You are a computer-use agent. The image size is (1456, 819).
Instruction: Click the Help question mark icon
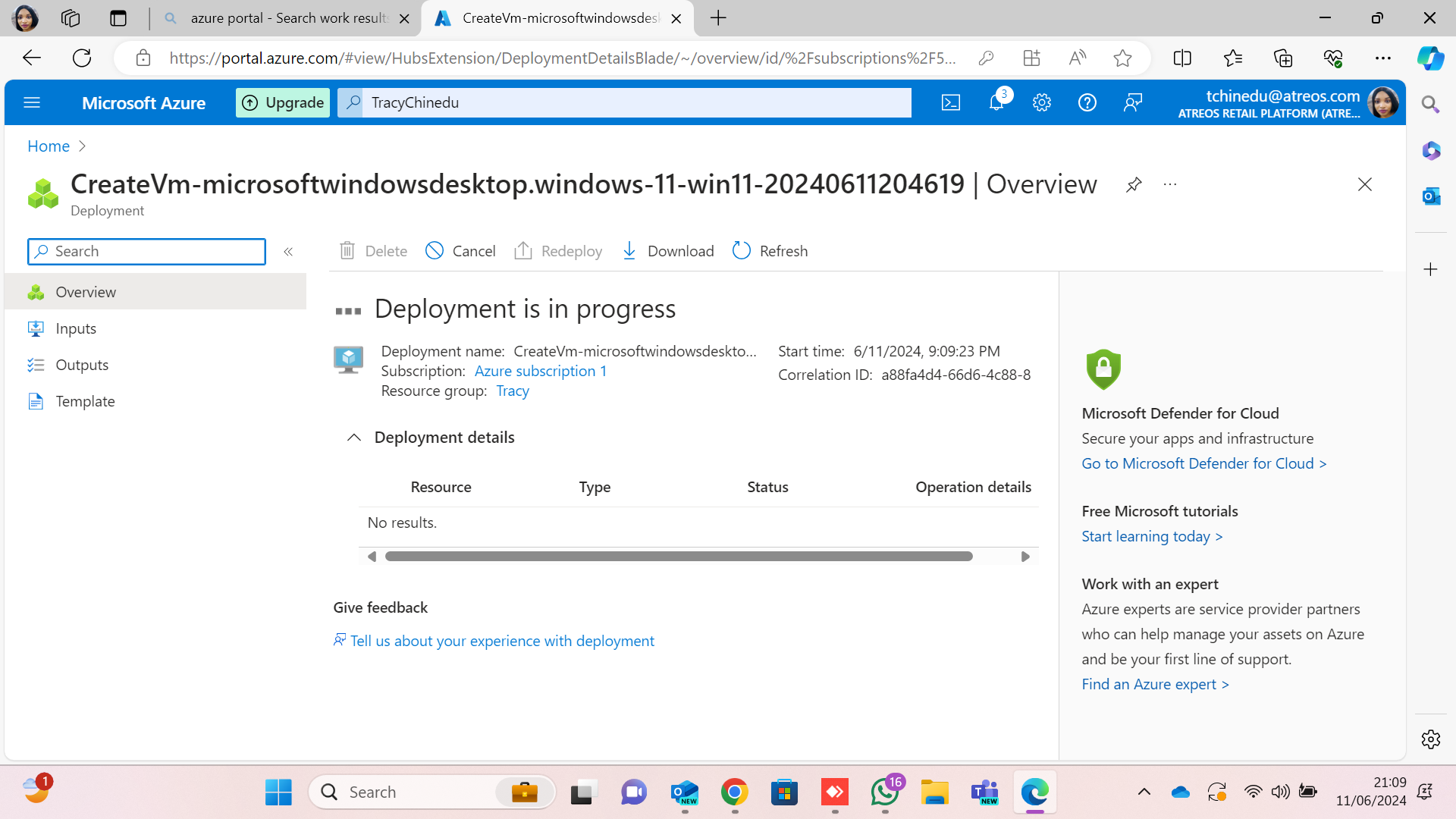[x=1087, y=102]
